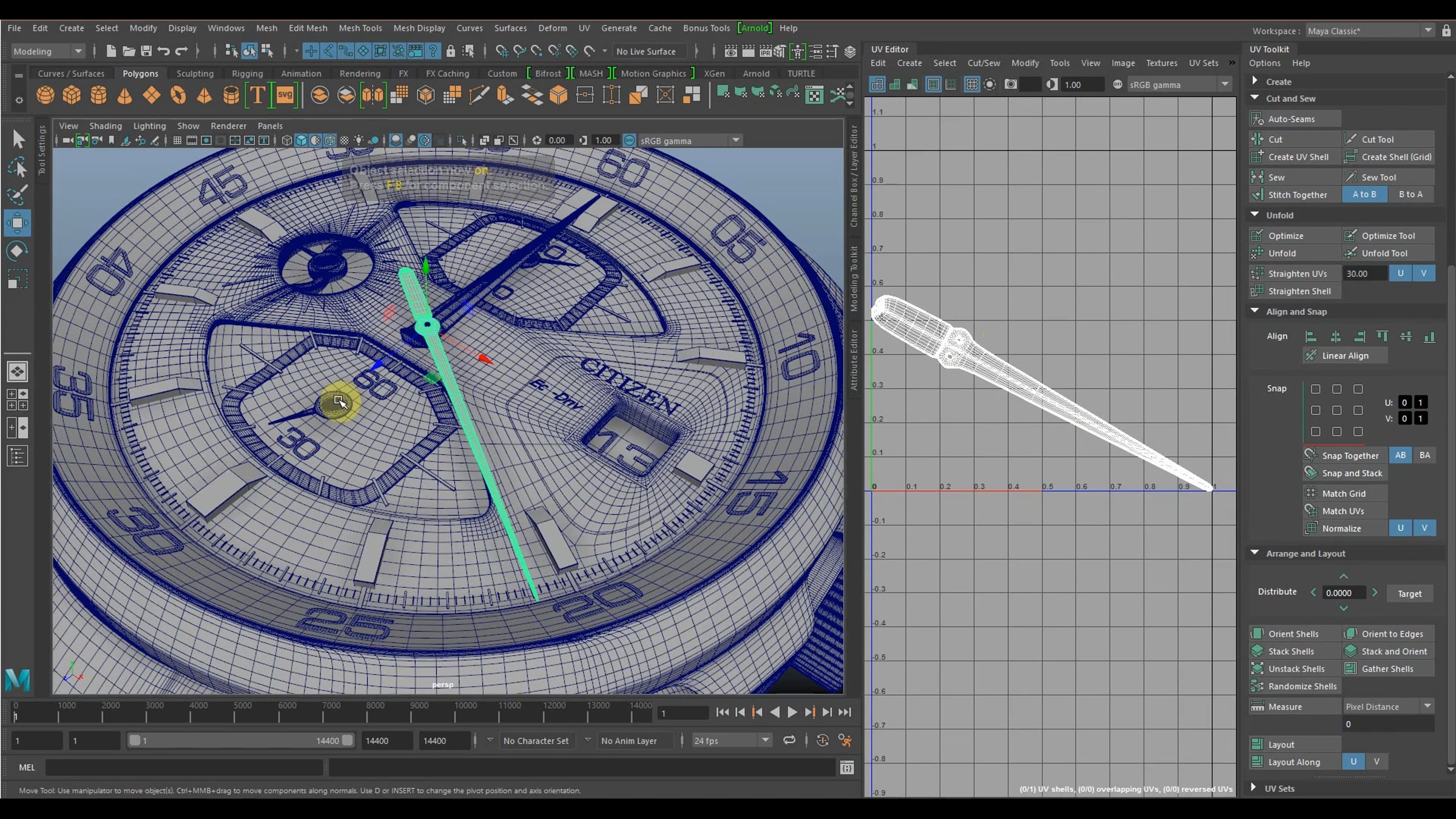Toggle Layout Along U direction

click(x=1353, y=761)
